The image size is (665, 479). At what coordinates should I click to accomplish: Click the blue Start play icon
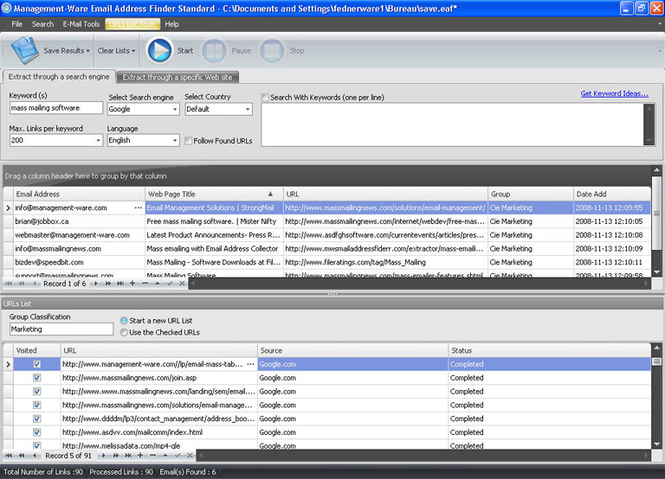pos(159,50)
